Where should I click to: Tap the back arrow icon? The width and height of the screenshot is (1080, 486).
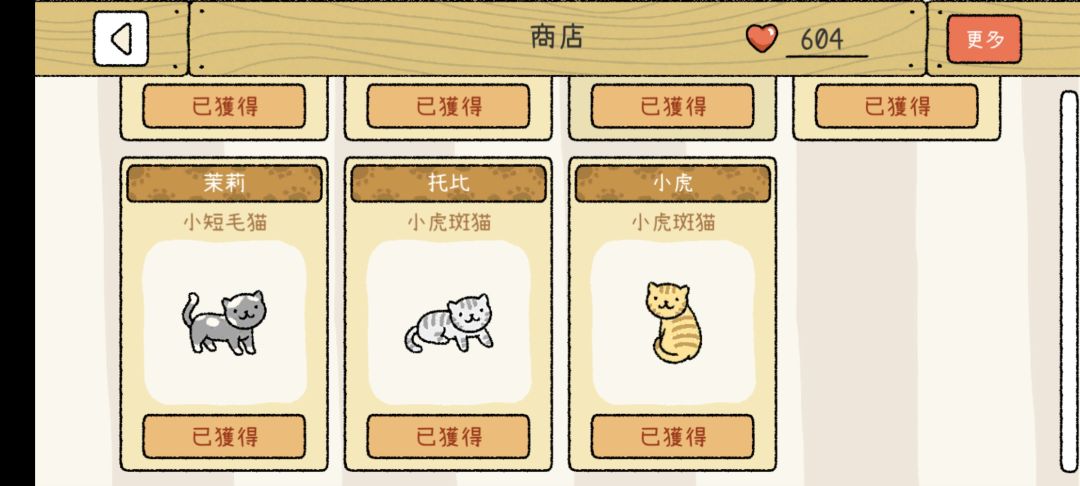(x=121, y=39)
